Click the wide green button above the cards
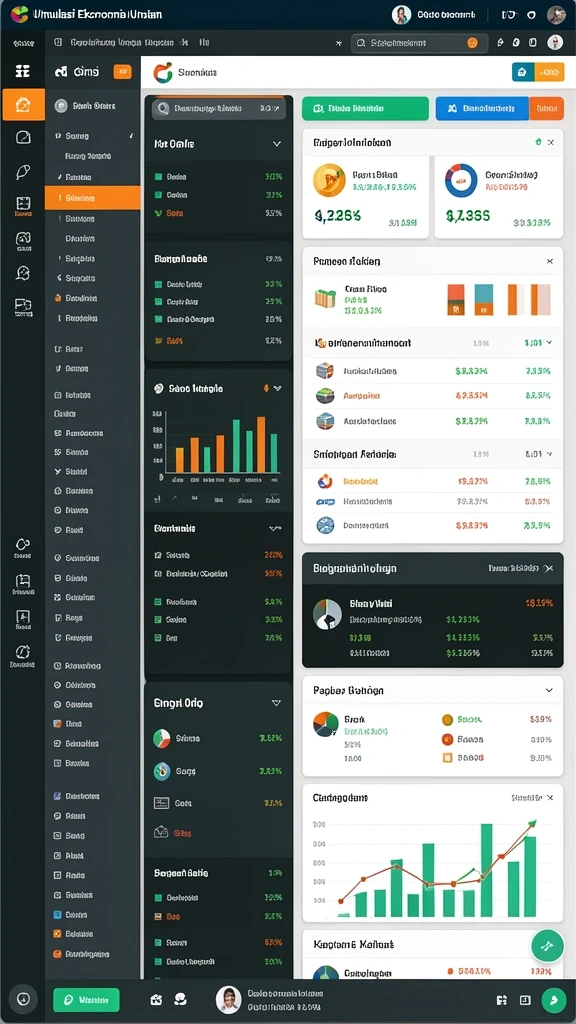Image resolution: width=576 pixels, height=1024 pixels. (365, 108)
